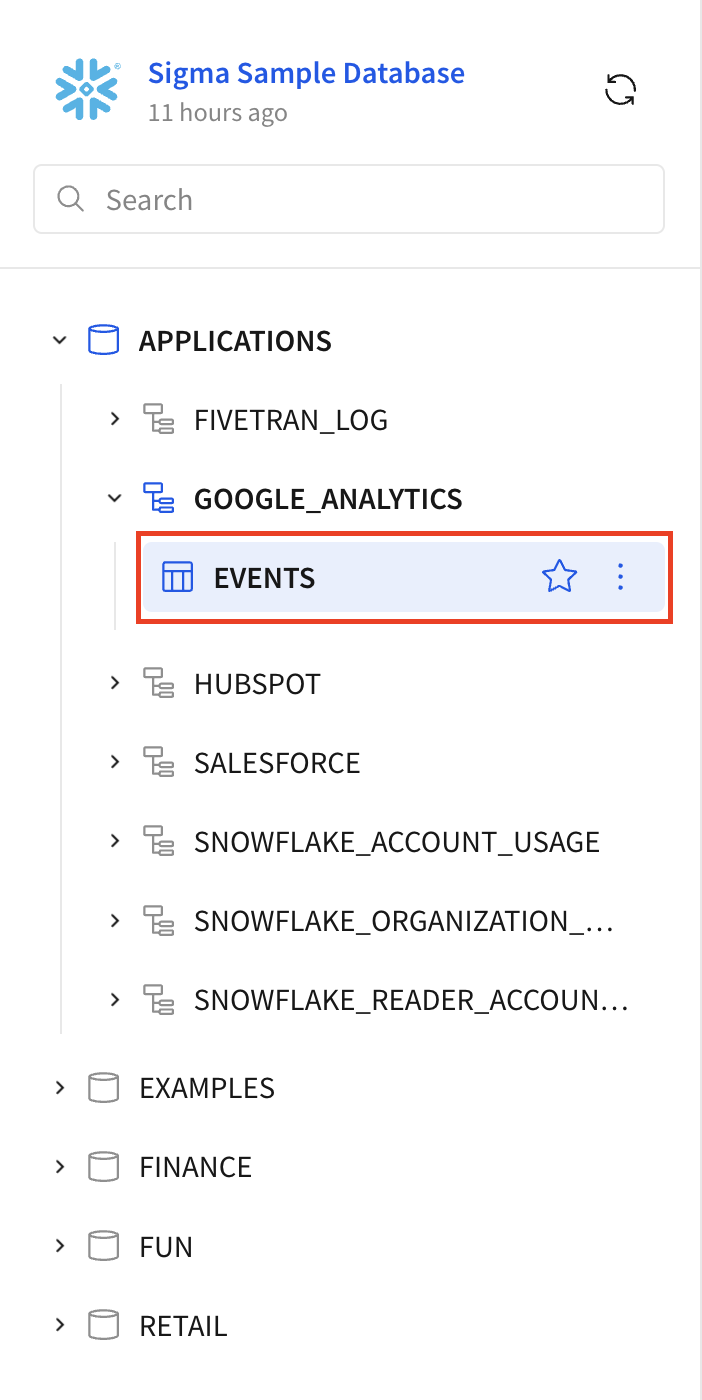Select the EXAMPLES label

click(207, 1088)
